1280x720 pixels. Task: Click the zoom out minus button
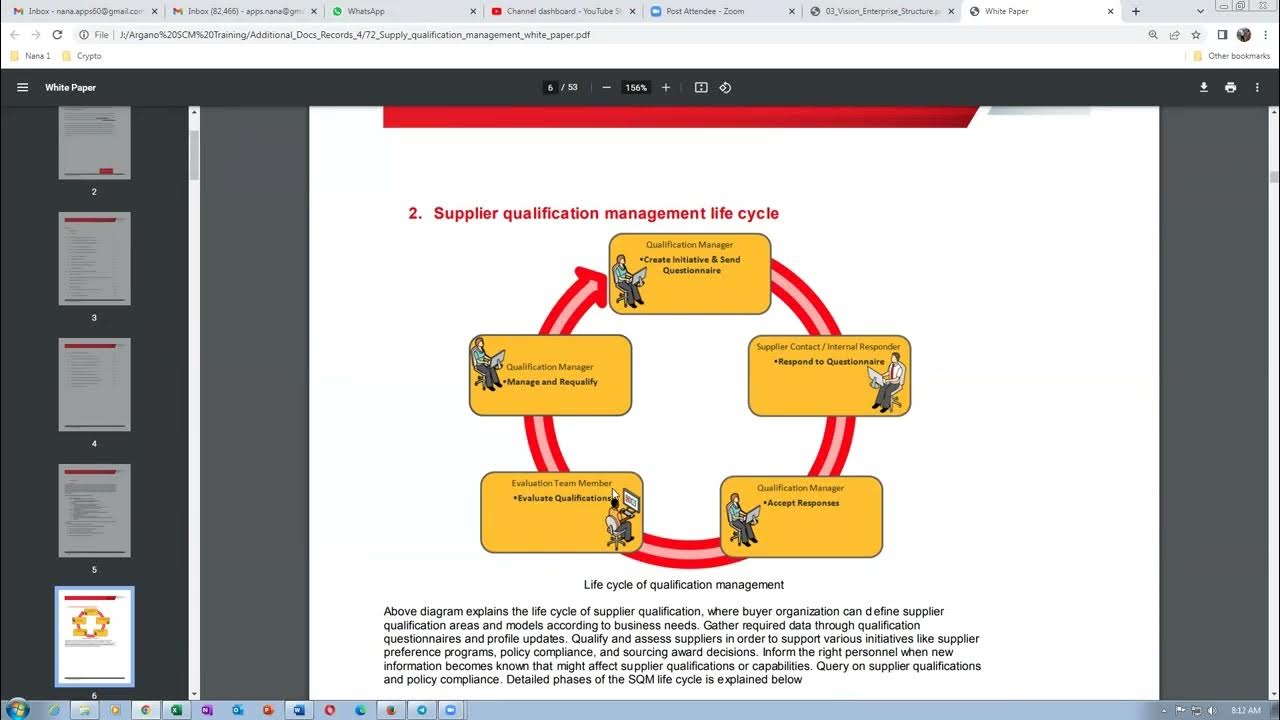tap(606, 87)
